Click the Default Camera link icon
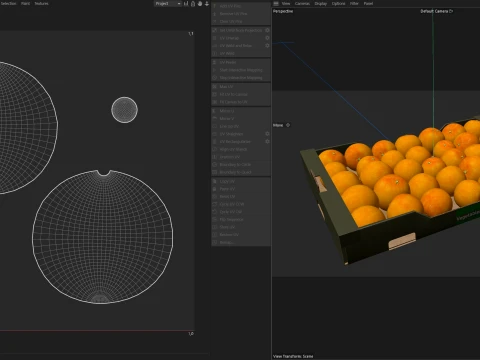480x360 pixels. tap(451, 11)
